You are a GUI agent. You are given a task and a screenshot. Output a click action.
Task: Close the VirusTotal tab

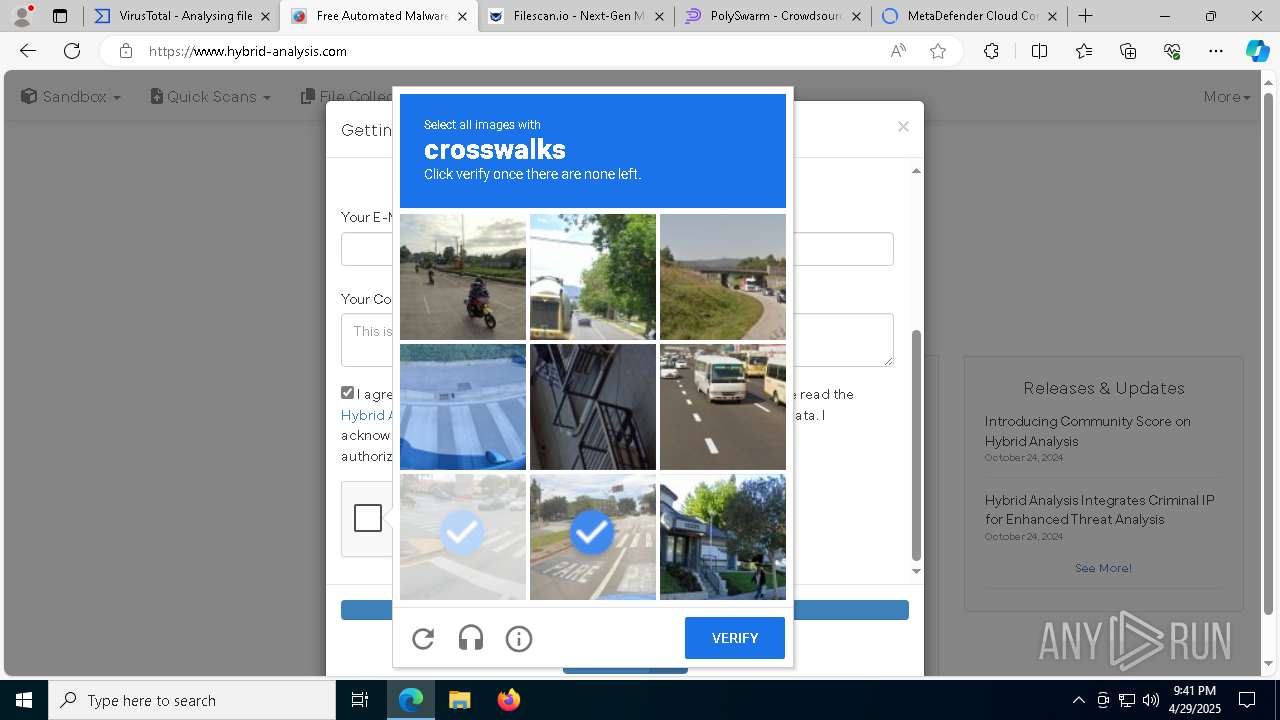(265, 16)
